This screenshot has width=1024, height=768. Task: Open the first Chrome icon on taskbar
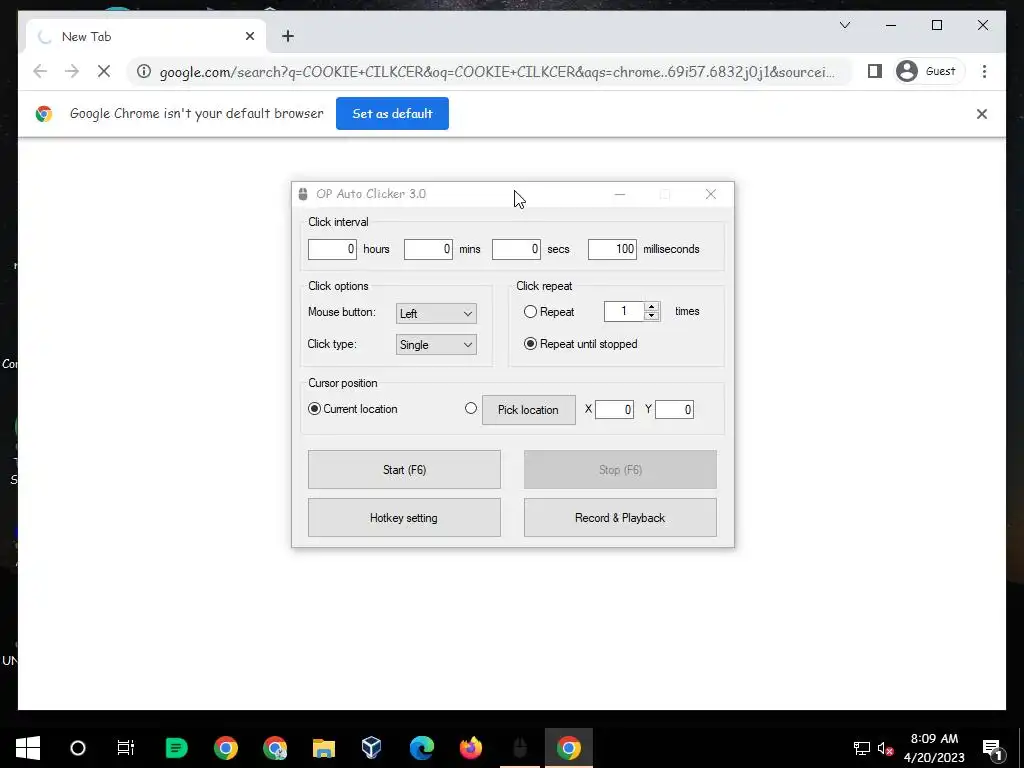(x=226, y=748)
